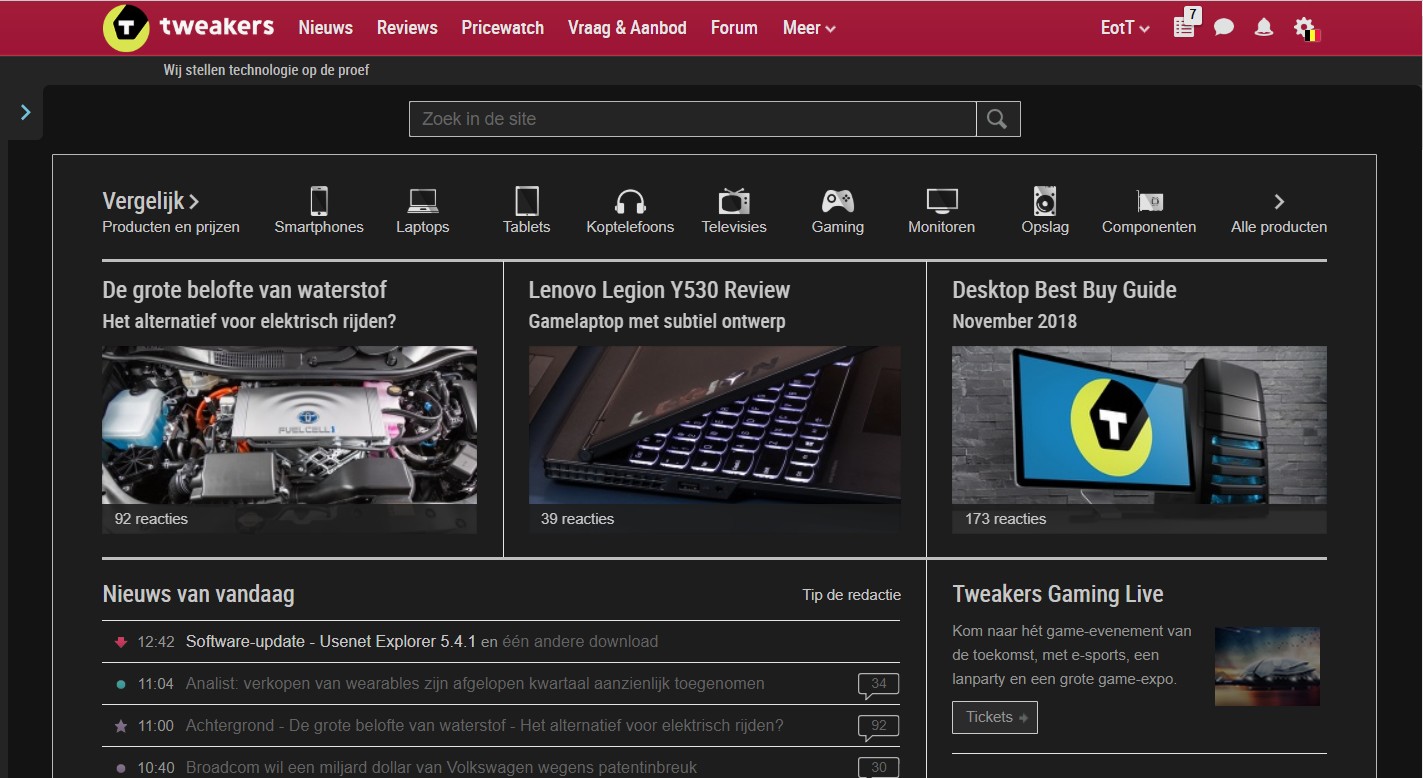Click the Tickets button

coord(994,717)
